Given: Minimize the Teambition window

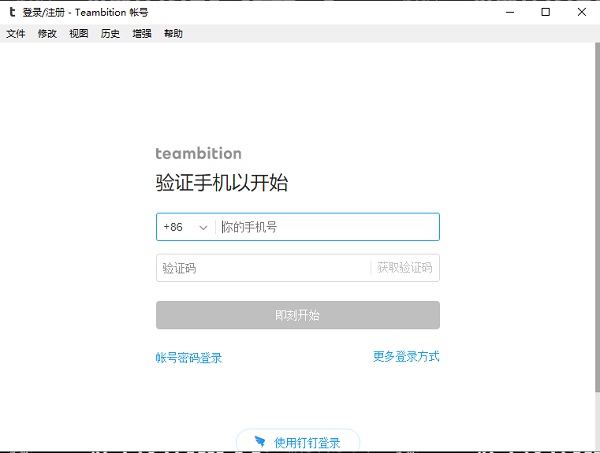Looking at the screenshot, I should tap(510, 12).
